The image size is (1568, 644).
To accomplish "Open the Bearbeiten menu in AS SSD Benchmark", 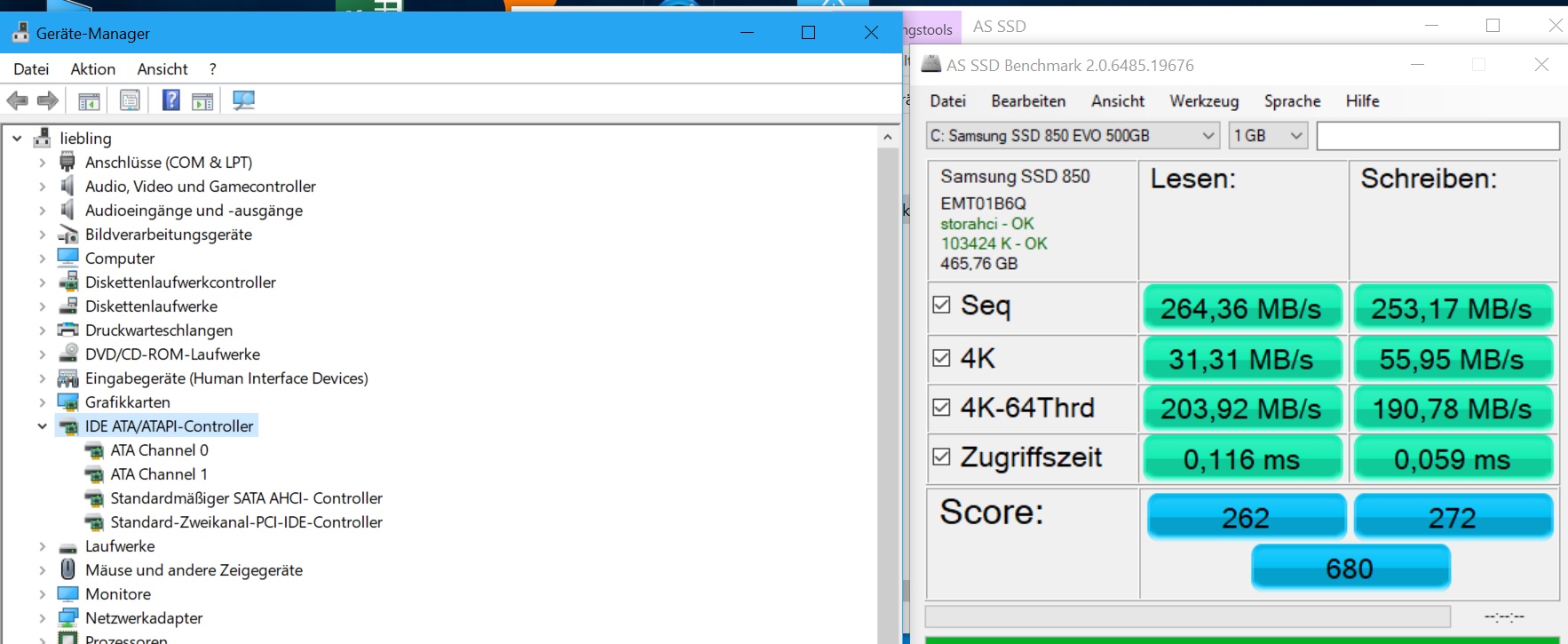I will point(1028,101).
